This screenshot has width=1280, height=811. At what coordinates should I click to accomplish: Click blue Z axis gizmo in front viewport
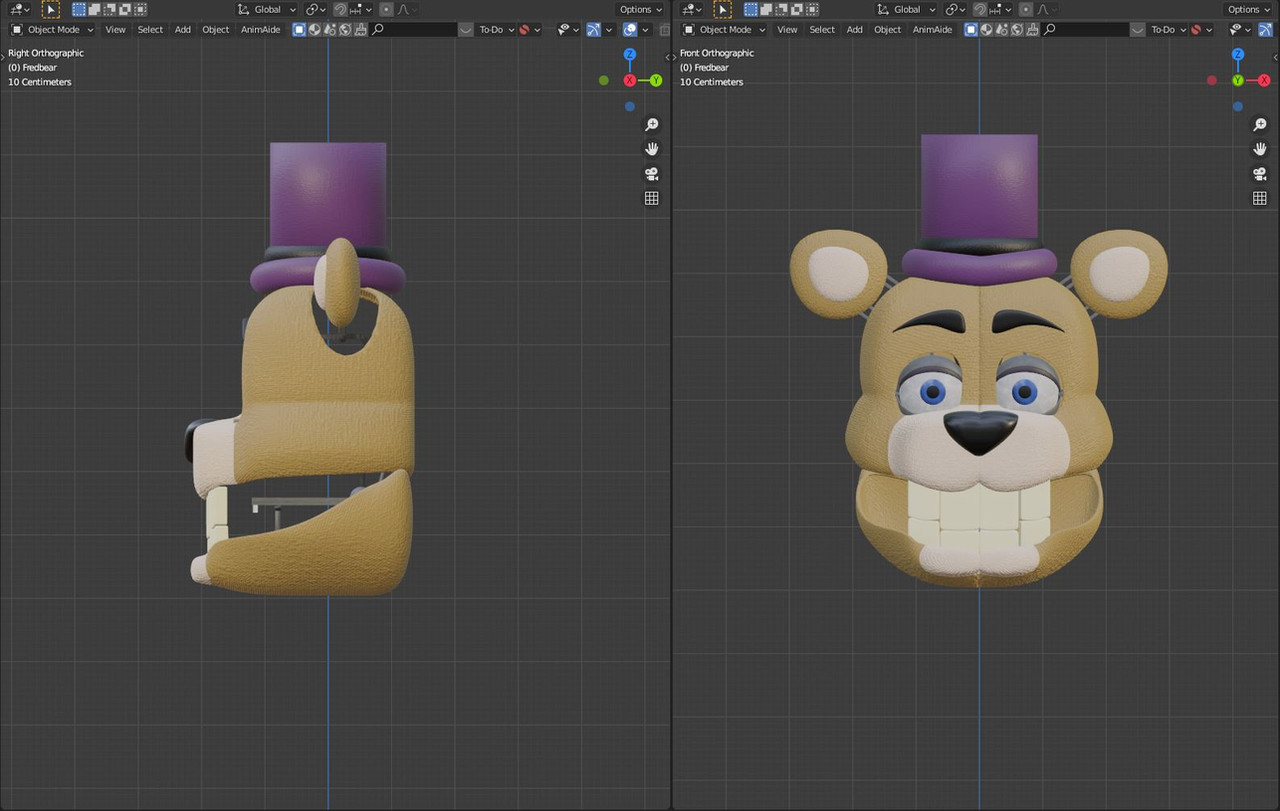pyautogui.click(x=1238, y=54)
